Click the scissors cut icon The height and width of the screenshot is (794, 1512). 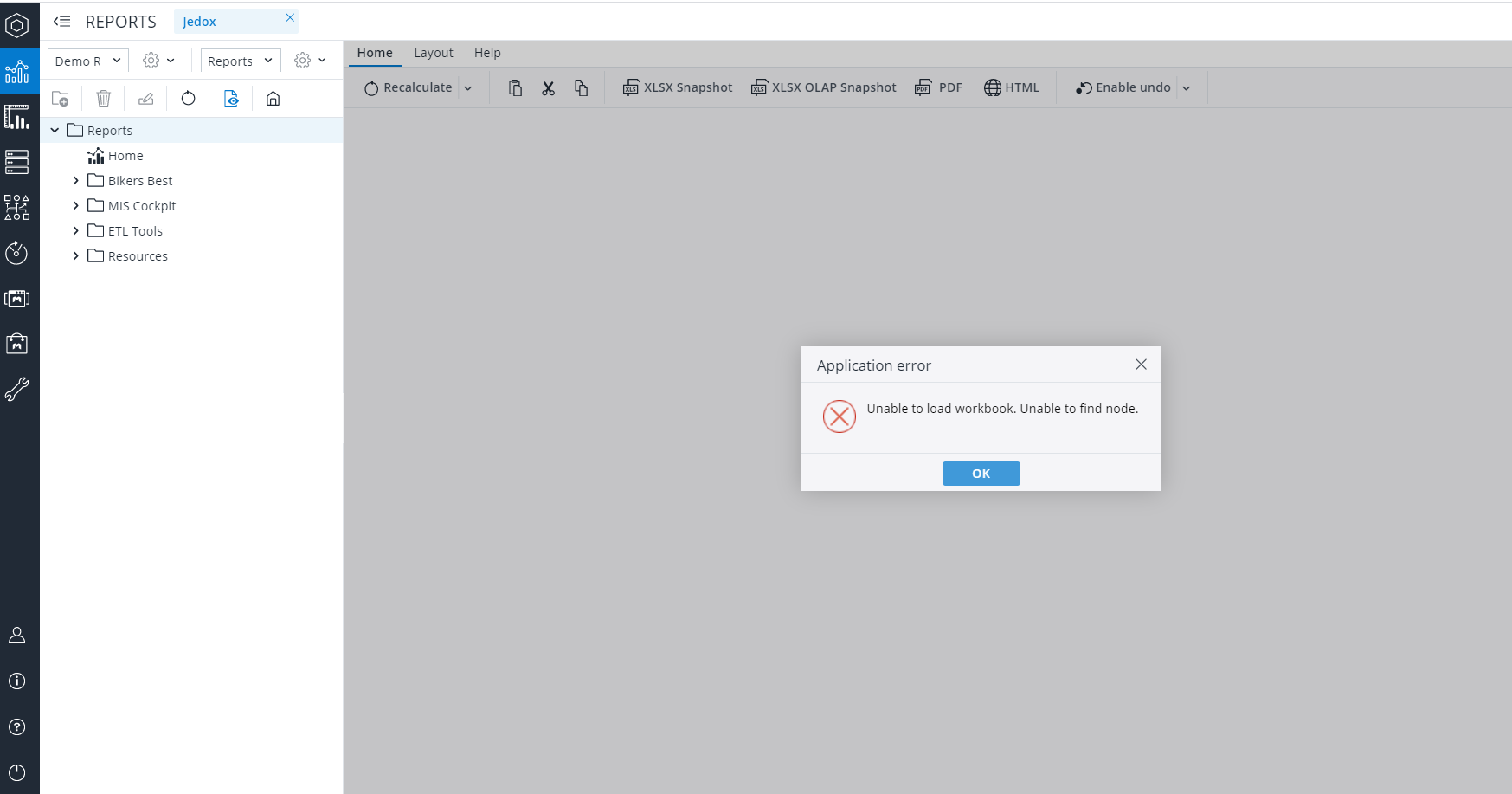[548, 88]
